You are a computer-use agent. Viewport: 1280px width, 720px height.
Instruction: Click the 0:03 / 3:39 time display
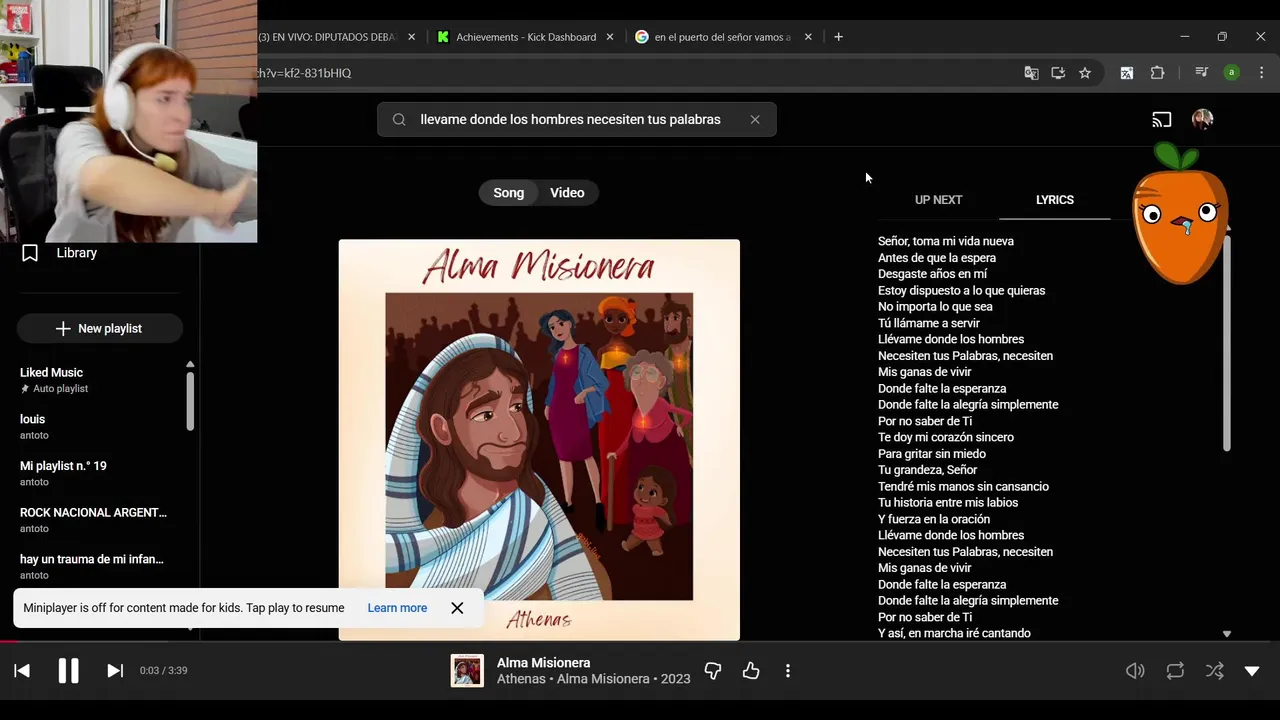coord(163,671)
